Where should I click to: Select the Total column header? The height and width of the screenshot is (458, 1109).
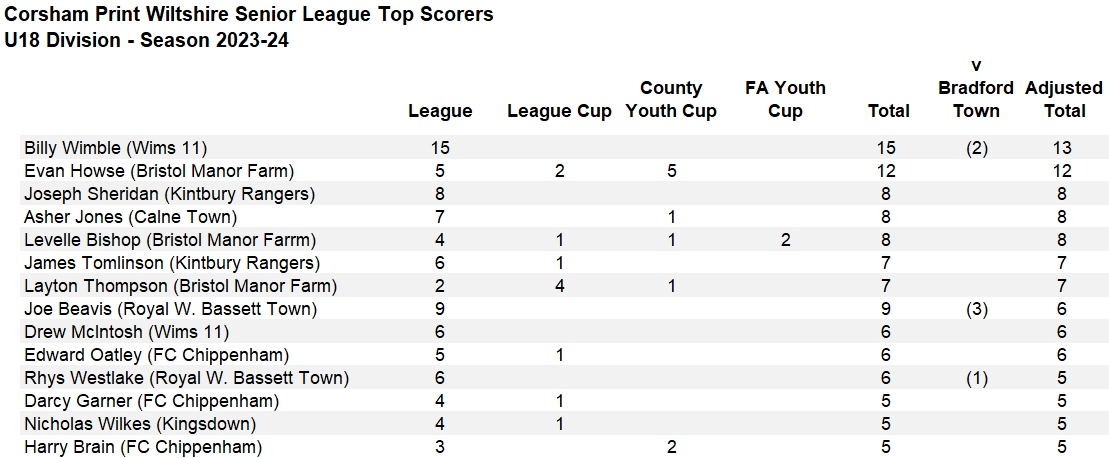889,111
